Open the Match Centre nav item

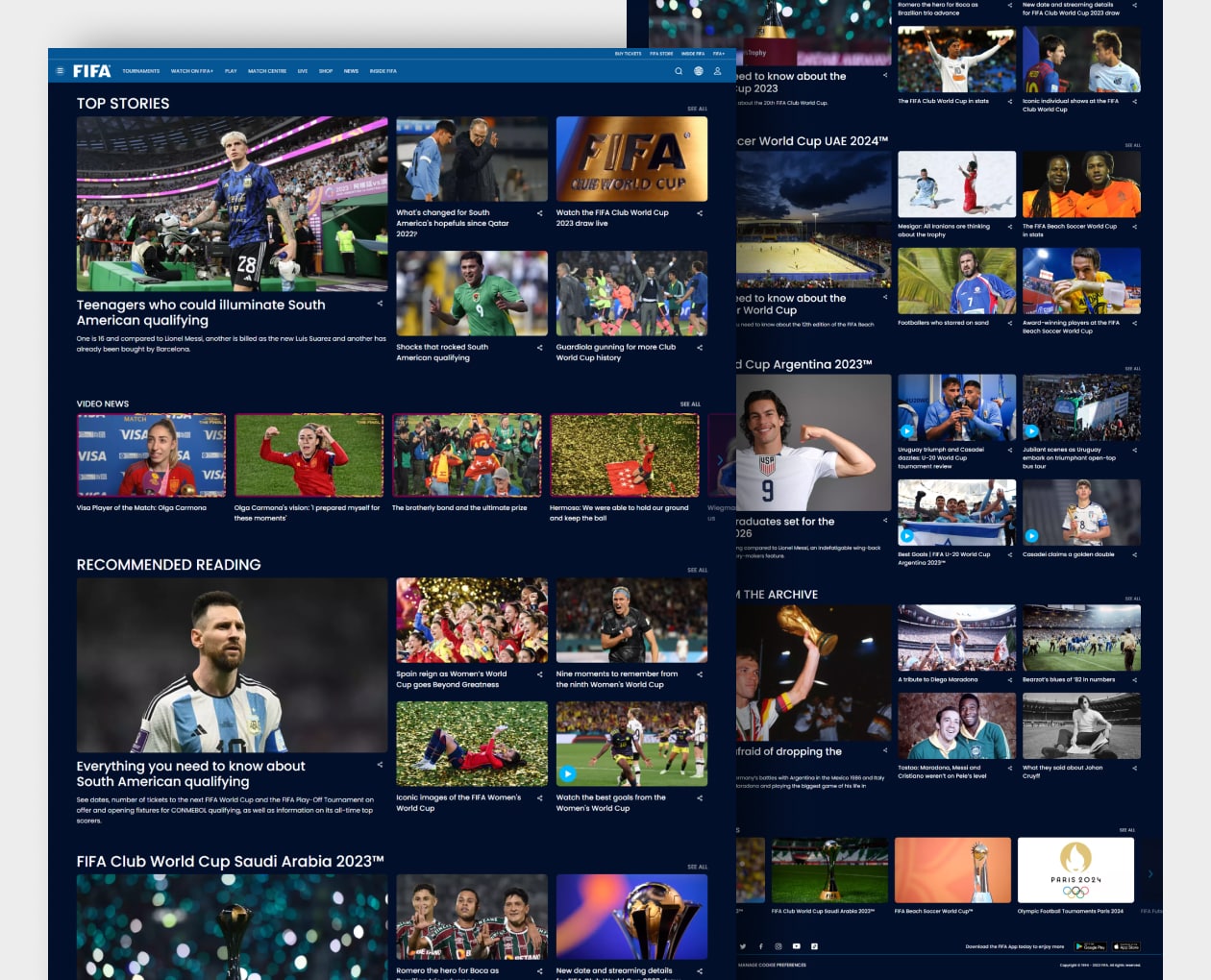point(267,71)
